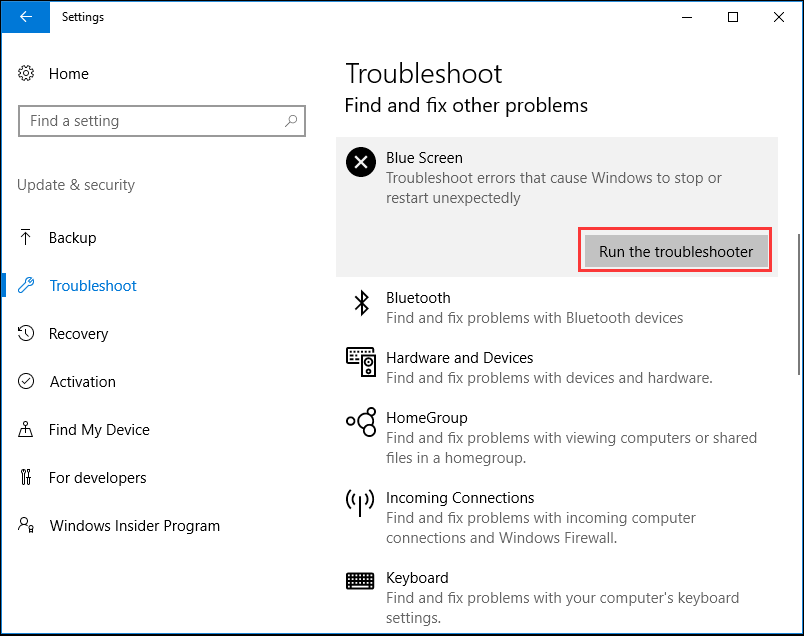The image size is (804, 636).
Task: Run the troubleshooter for Blue Screen
Action: pyautogui.click(x=676, y=252)
